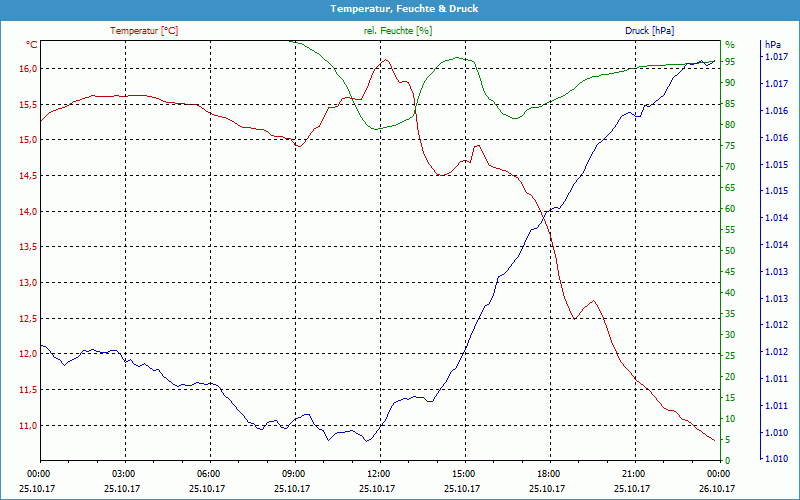Click the '13,0' temperature axis tick
Image resolution: width=800 pixels, height=500 pixels.
coord(29,283)
